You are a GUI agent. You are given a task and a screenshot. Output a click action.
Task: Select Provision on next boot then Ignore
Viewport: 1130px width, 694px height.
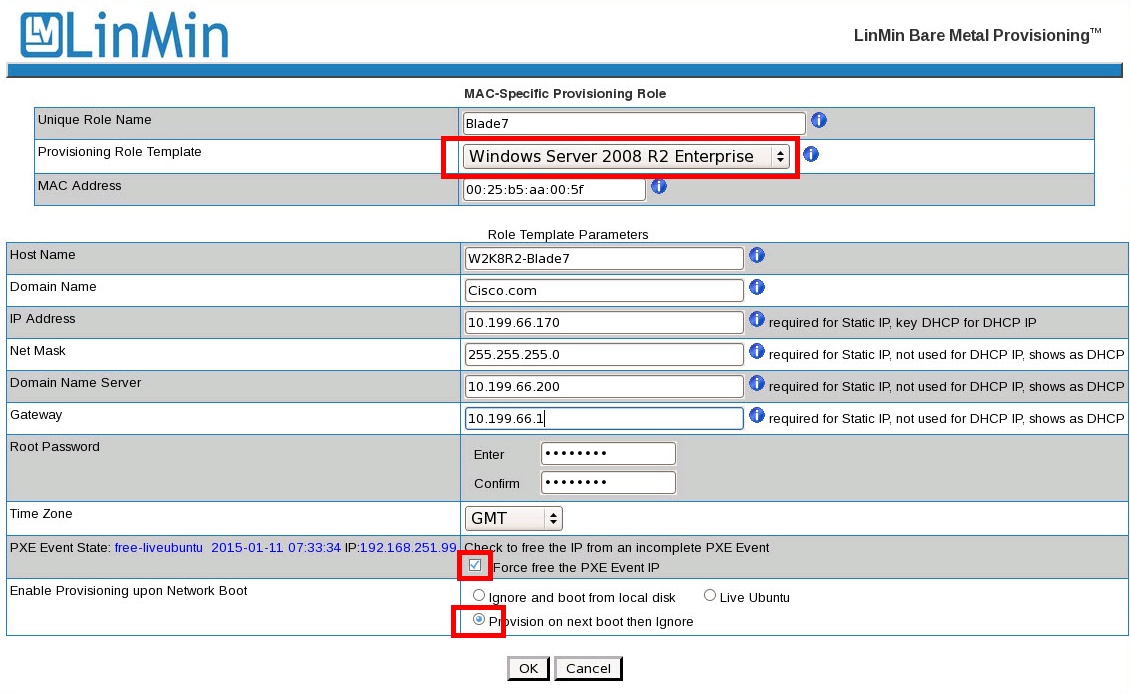tap(479, 620)
